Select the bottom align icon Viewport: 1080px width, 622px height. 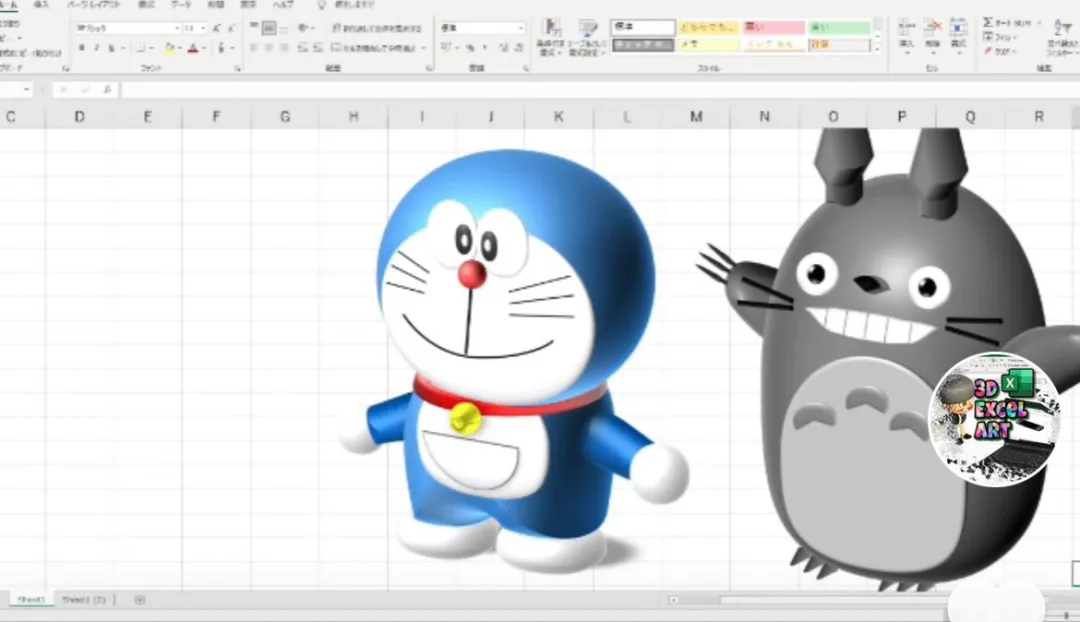pos(284,28)
